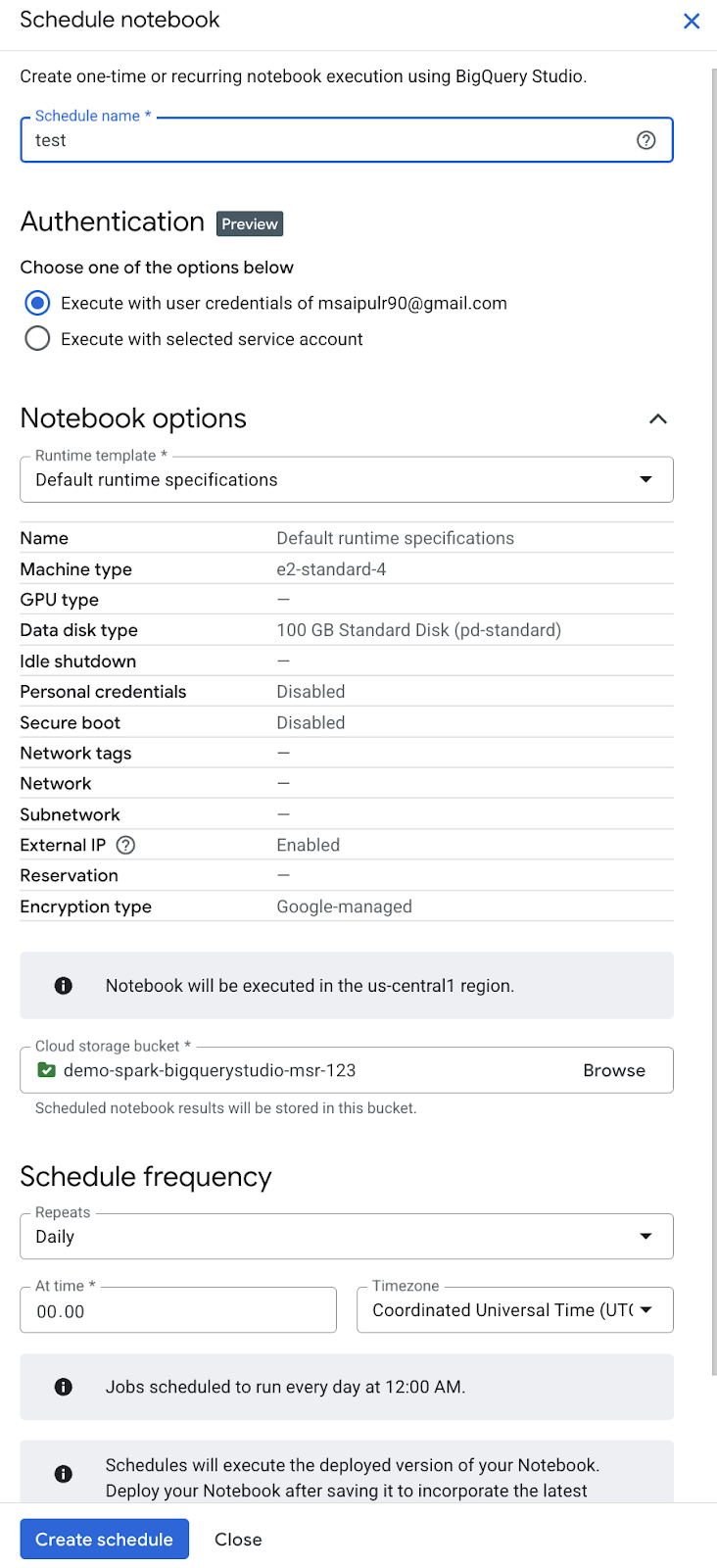Browse for a Cloud storage bucket
The width and height of the screenshot is (717, 1568).
coord(613,1070)
